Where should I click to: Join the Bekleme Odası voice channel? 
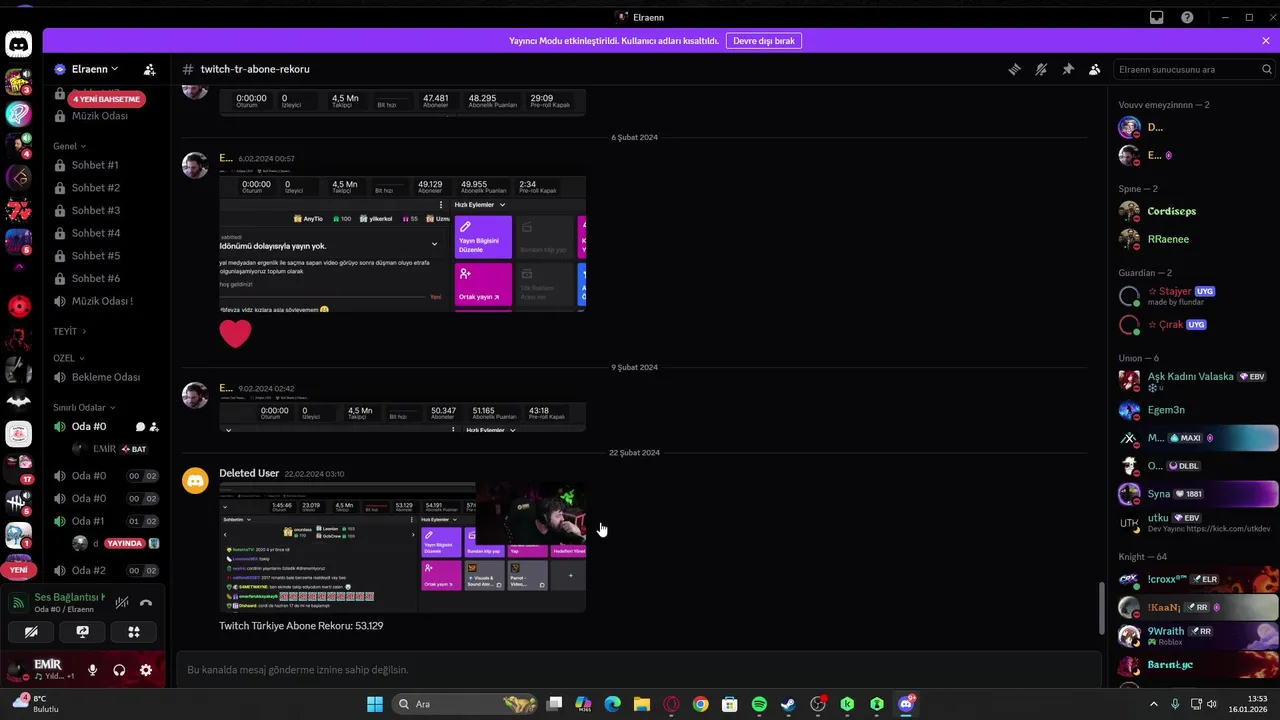click(106, 377)
